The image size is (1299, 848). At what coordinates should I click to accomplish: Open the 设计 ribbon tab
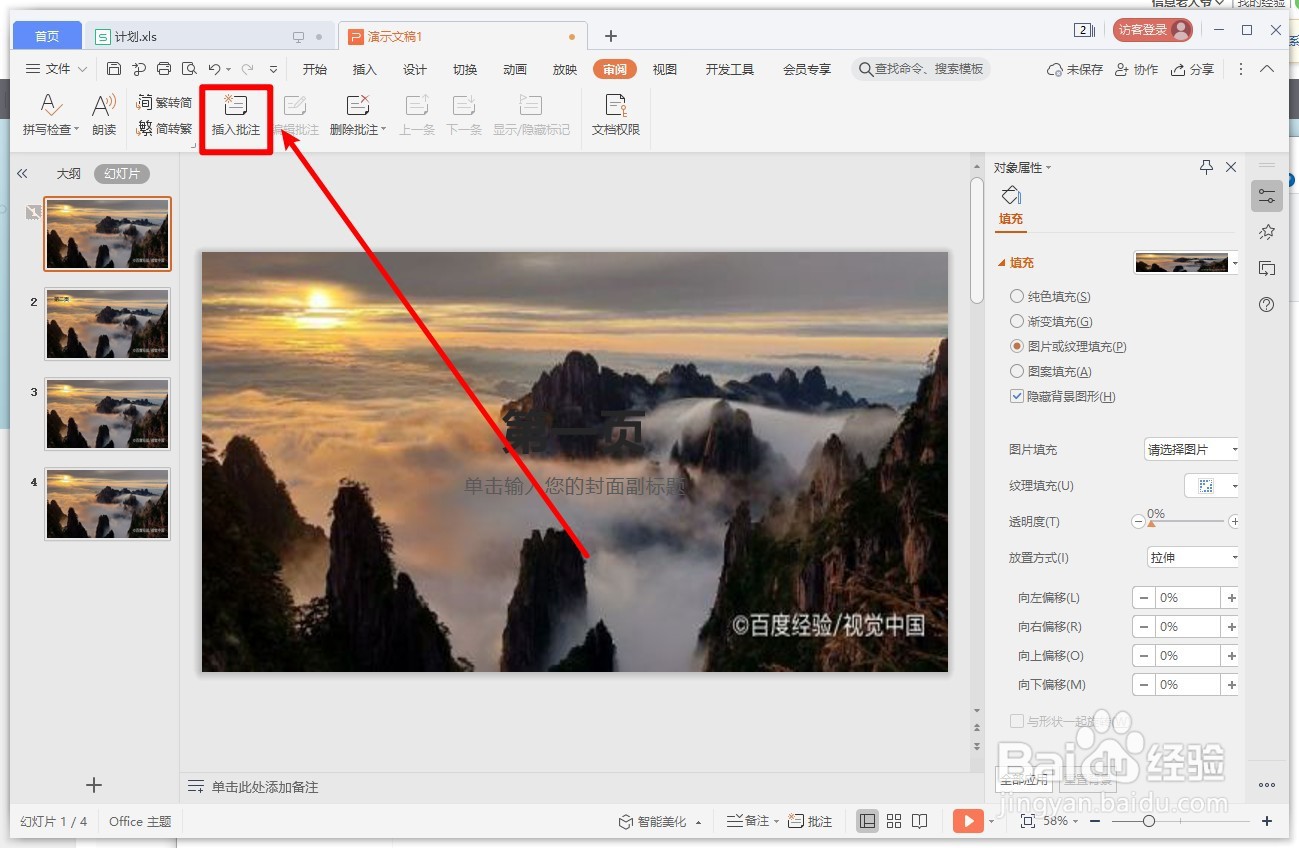415,69
